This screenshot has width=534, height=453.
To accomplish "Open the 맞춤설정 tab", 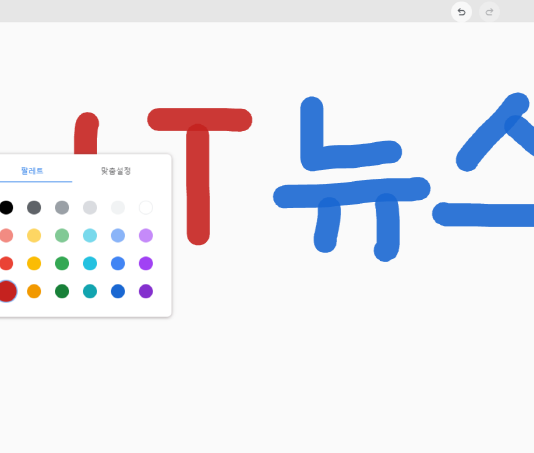I will click(x=116, y=171).
